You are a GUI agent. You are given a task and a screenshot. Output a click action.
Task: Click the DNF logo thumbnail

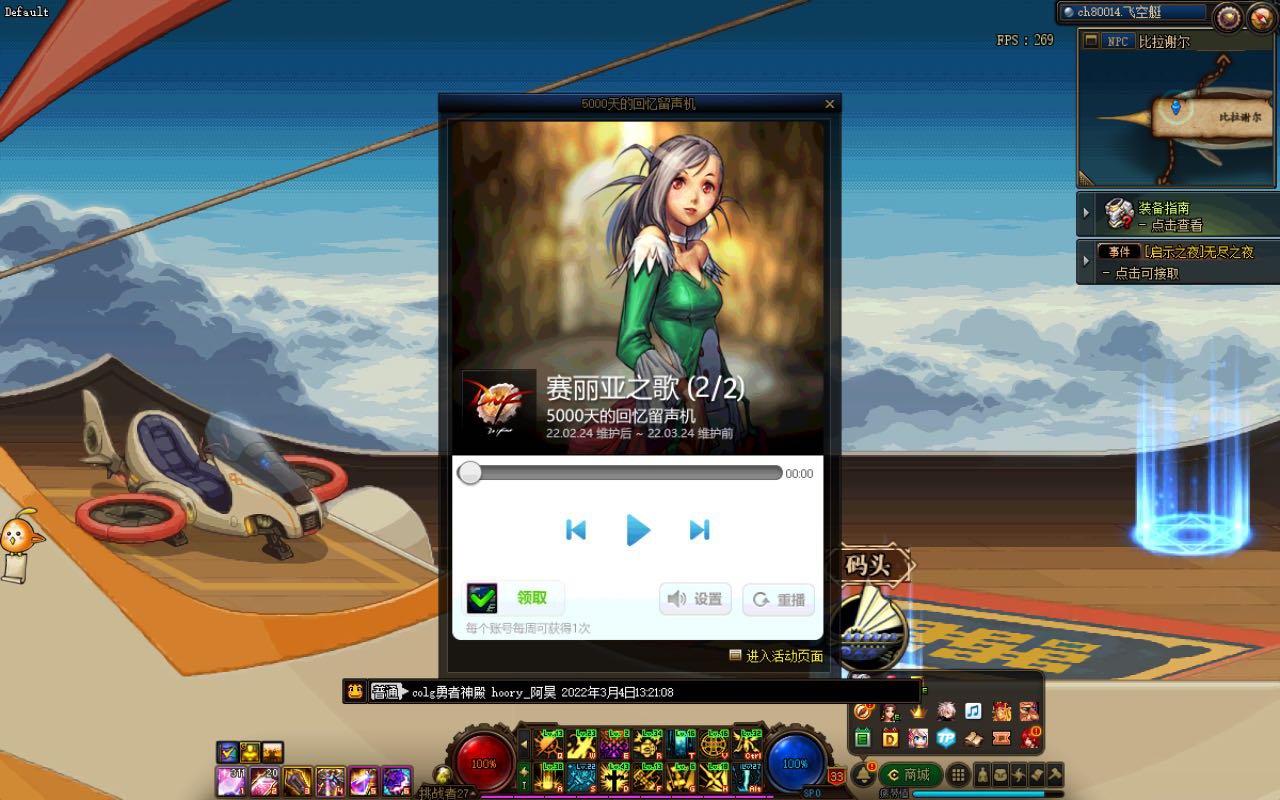499,408
